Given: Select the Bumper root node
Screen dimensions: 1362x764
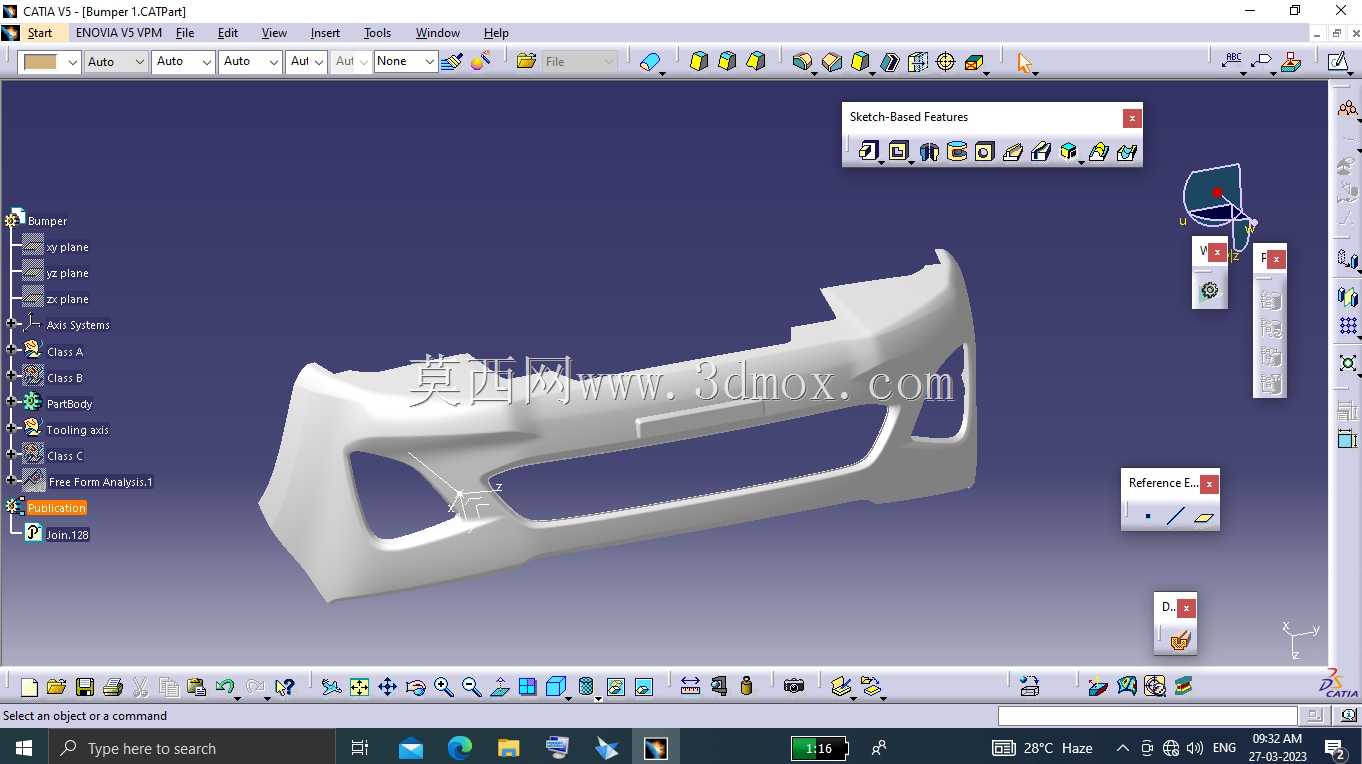Looking at the screenshot, I should click(x=47, y=221).
